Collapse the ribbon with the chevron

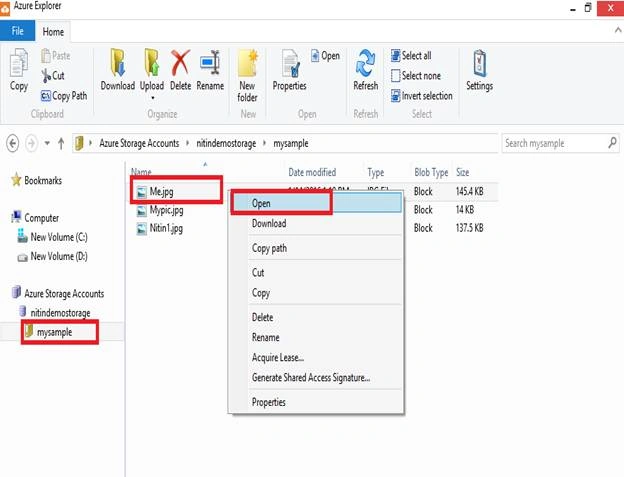click(618, 30)
